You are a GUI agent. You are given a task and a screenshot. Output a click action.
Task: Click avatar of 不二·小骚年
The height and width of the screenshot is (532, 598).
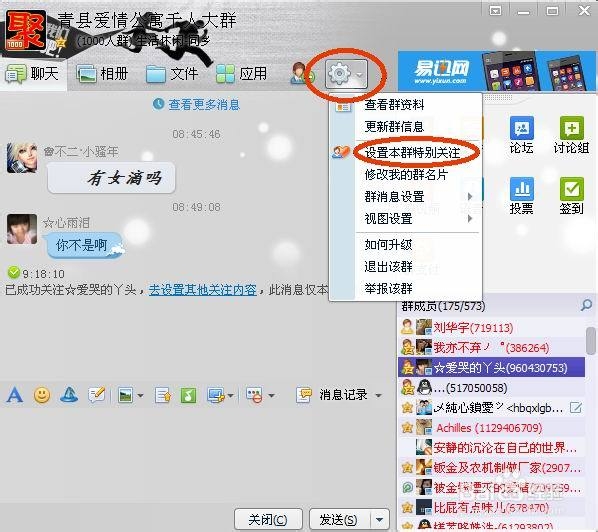point(22,158)
